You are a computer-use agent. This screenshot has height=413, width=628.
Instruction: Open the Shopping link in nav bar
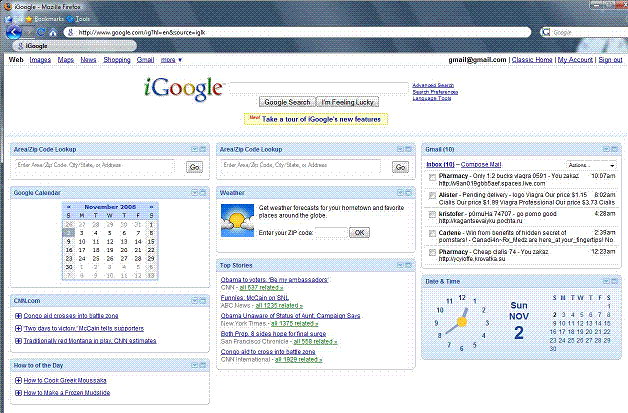[x=117, y=60]
